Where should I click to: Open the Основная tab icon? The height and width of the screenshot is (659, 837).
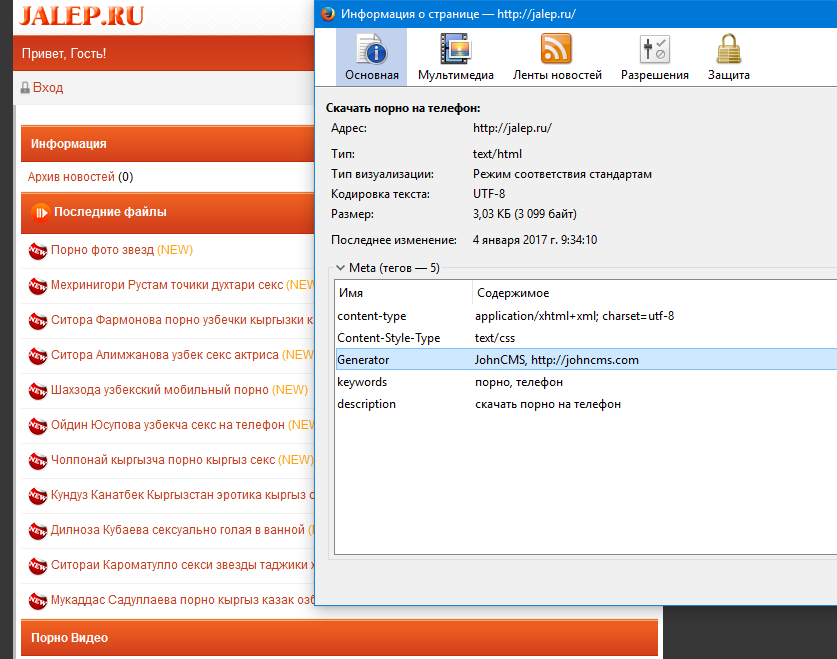click(371, 50)
